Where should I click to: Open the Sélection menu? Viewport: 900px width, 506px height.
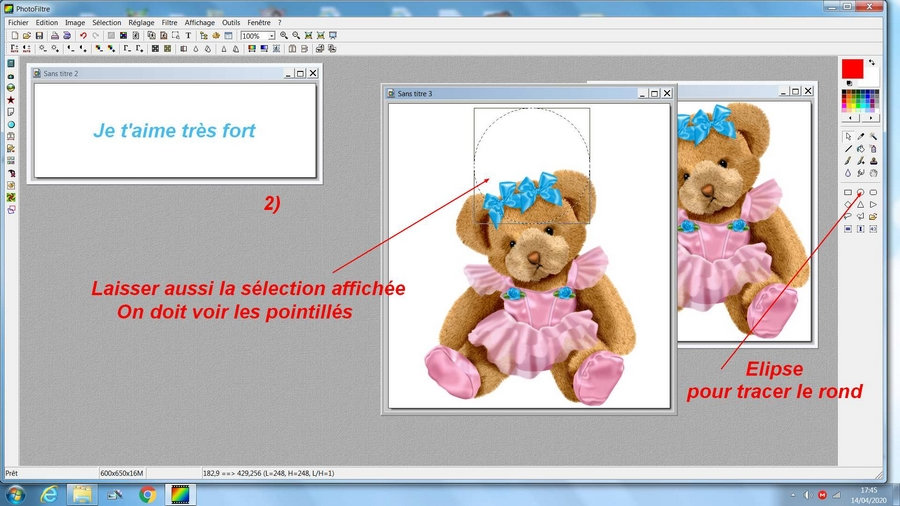(107, 22)
